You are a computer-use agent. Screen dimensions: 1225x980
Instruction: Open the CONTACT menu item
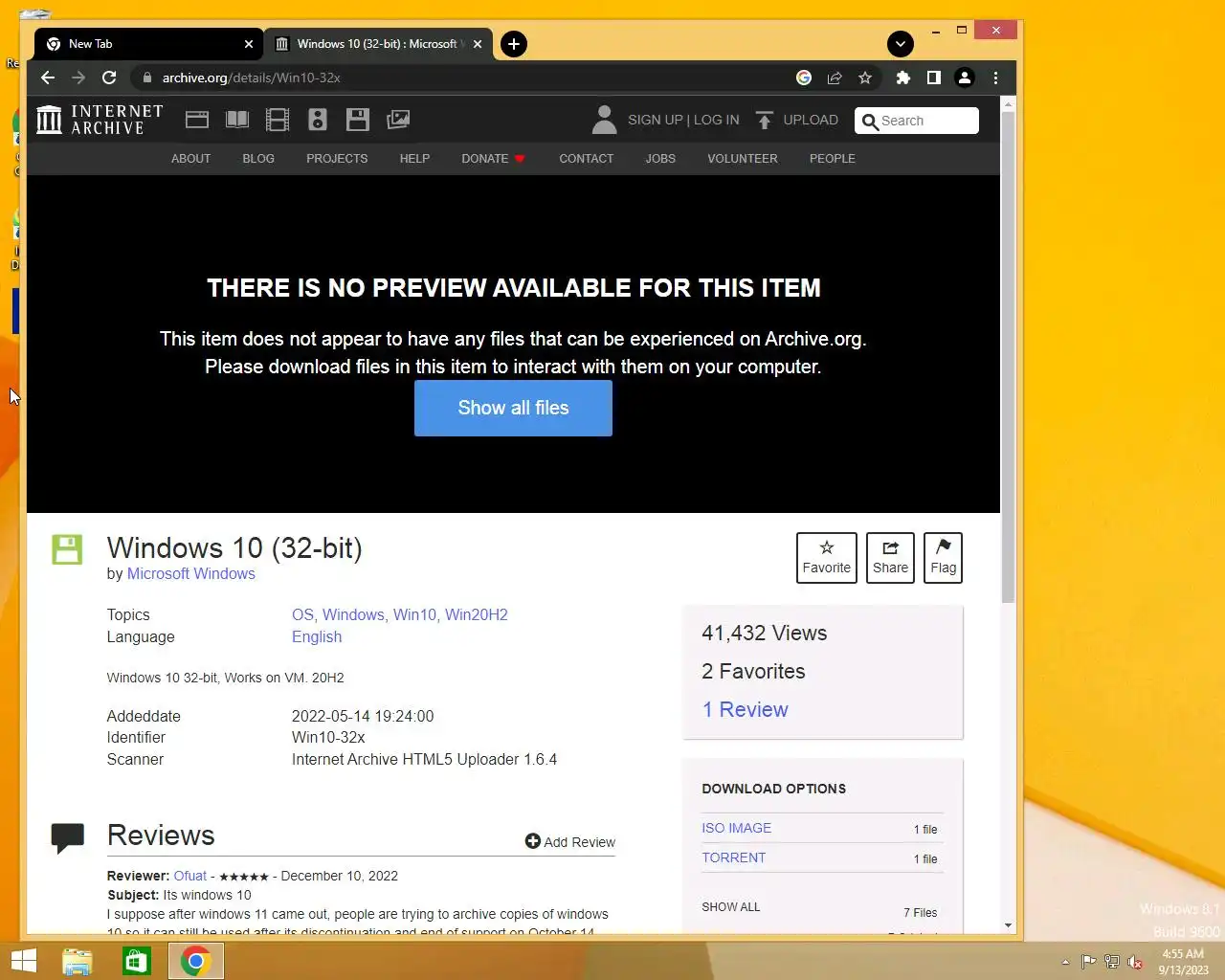[587, 159]
